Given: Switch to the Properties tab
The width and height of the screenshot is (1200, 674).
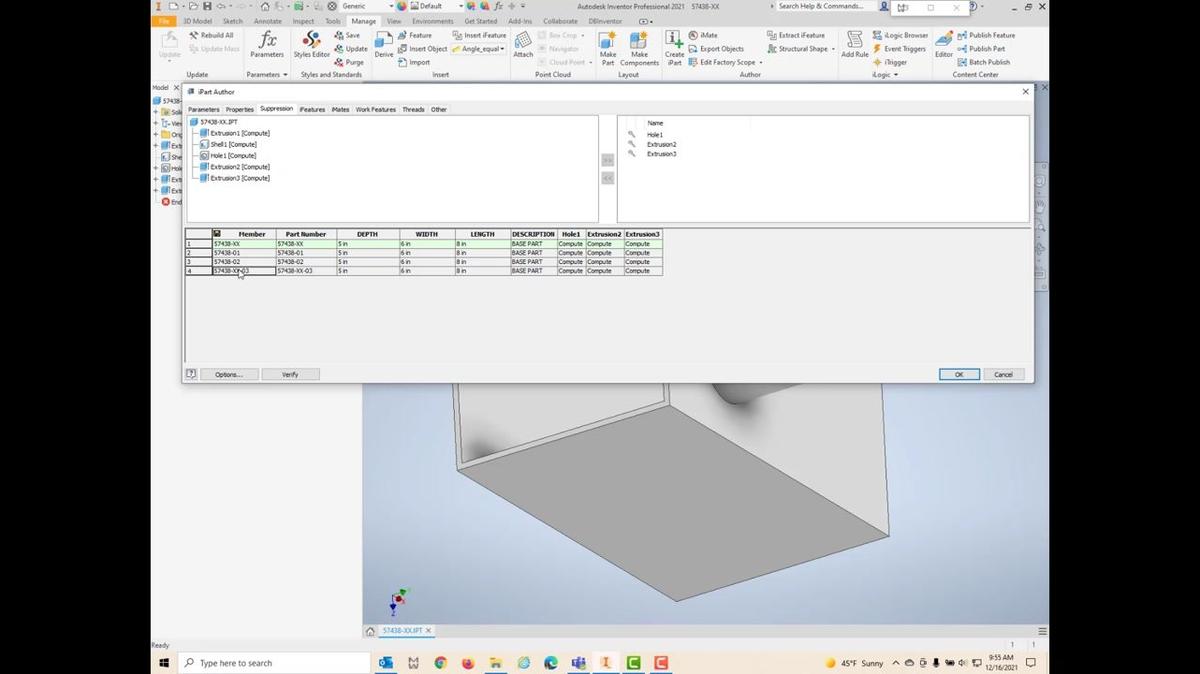Looking at the screenshot, I should 240,109.
